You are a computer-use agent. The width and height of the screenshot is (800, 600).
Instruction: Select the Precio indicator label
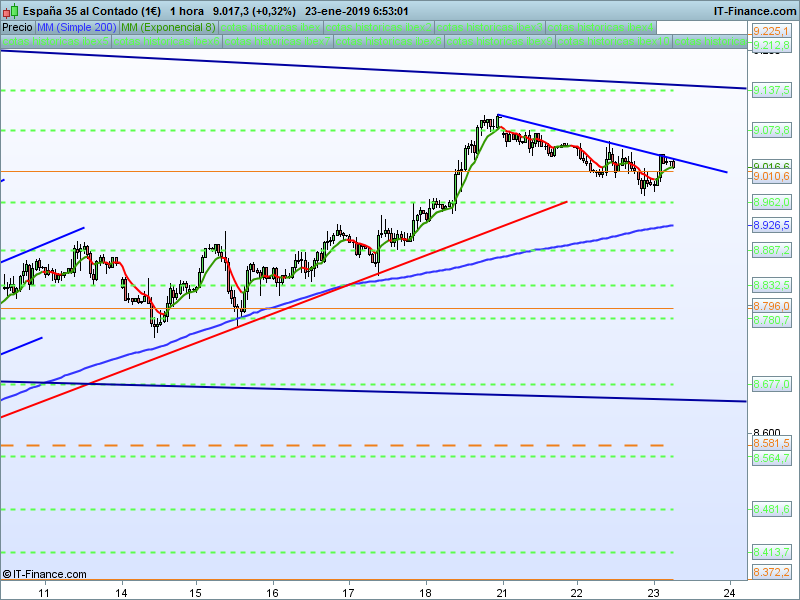[x=17, y=27]
